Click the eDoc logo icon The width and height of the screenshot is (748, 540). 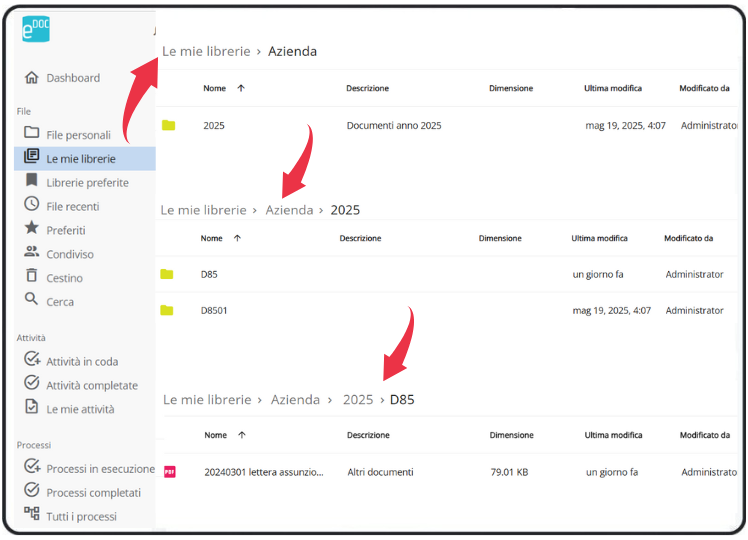[x=35, y=30]
